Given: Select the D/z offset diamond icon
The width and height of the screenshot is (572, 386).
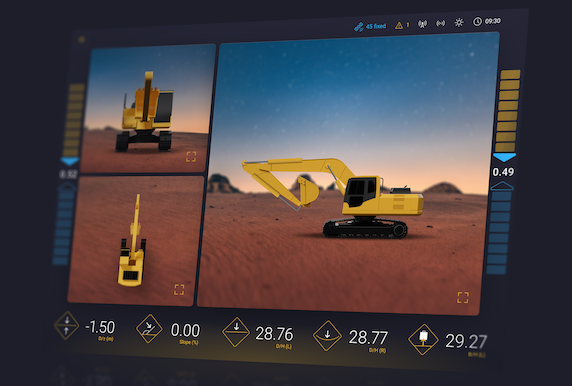Looking at the screenshot, I should (x=66, y=325).
